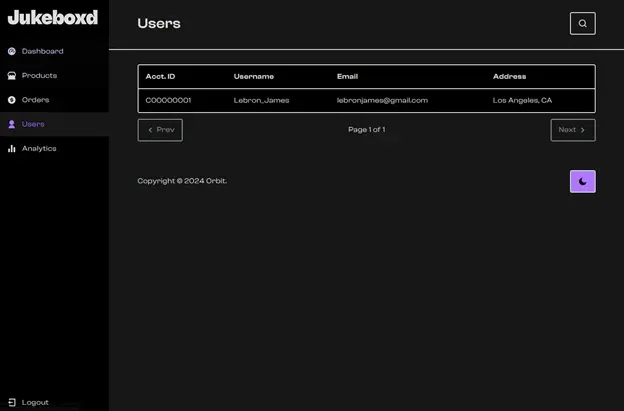Image resolution: width=624 pixels, height=411 pixels.
Task: Click the Orders coin icon
Action: 12,100
